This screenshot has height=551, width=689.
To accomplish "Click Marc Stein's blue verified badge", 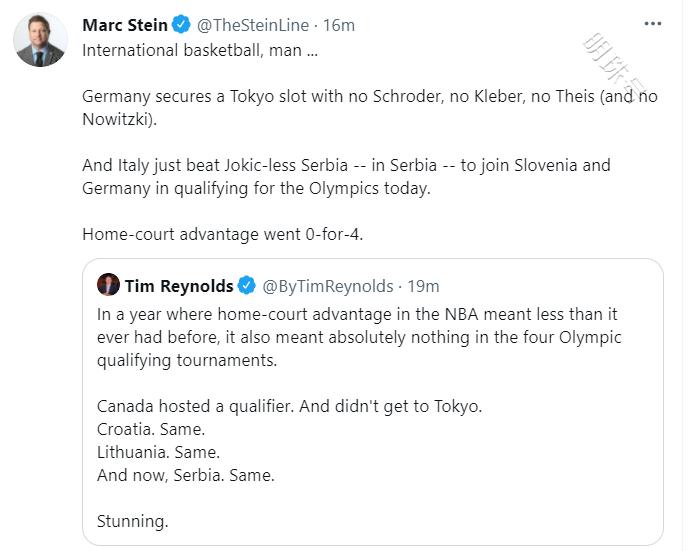I will [x=179, y=25].
